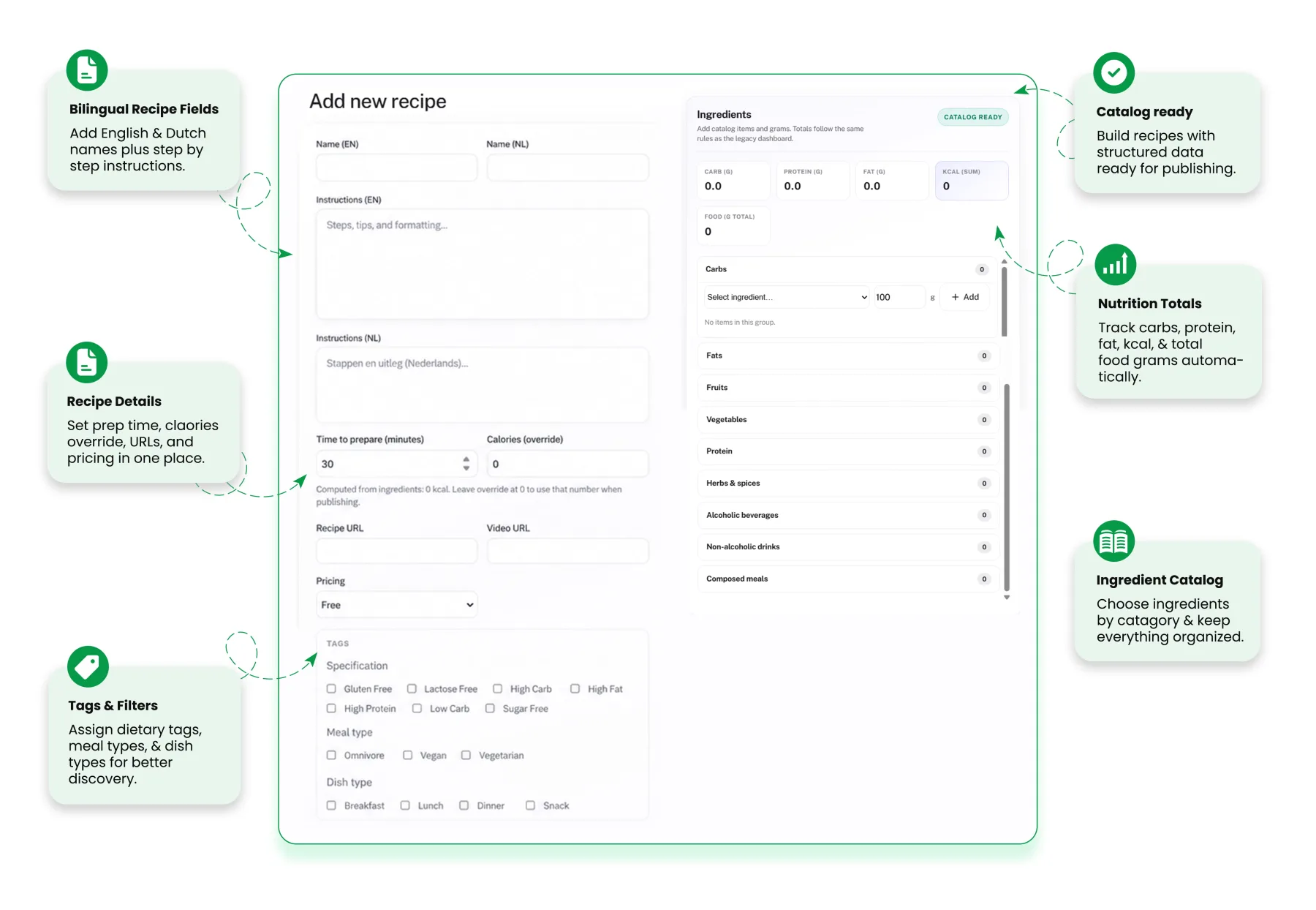Expand the Herbs & spices group
Screen dimensions: 1316x910
(x=848, y=484)
